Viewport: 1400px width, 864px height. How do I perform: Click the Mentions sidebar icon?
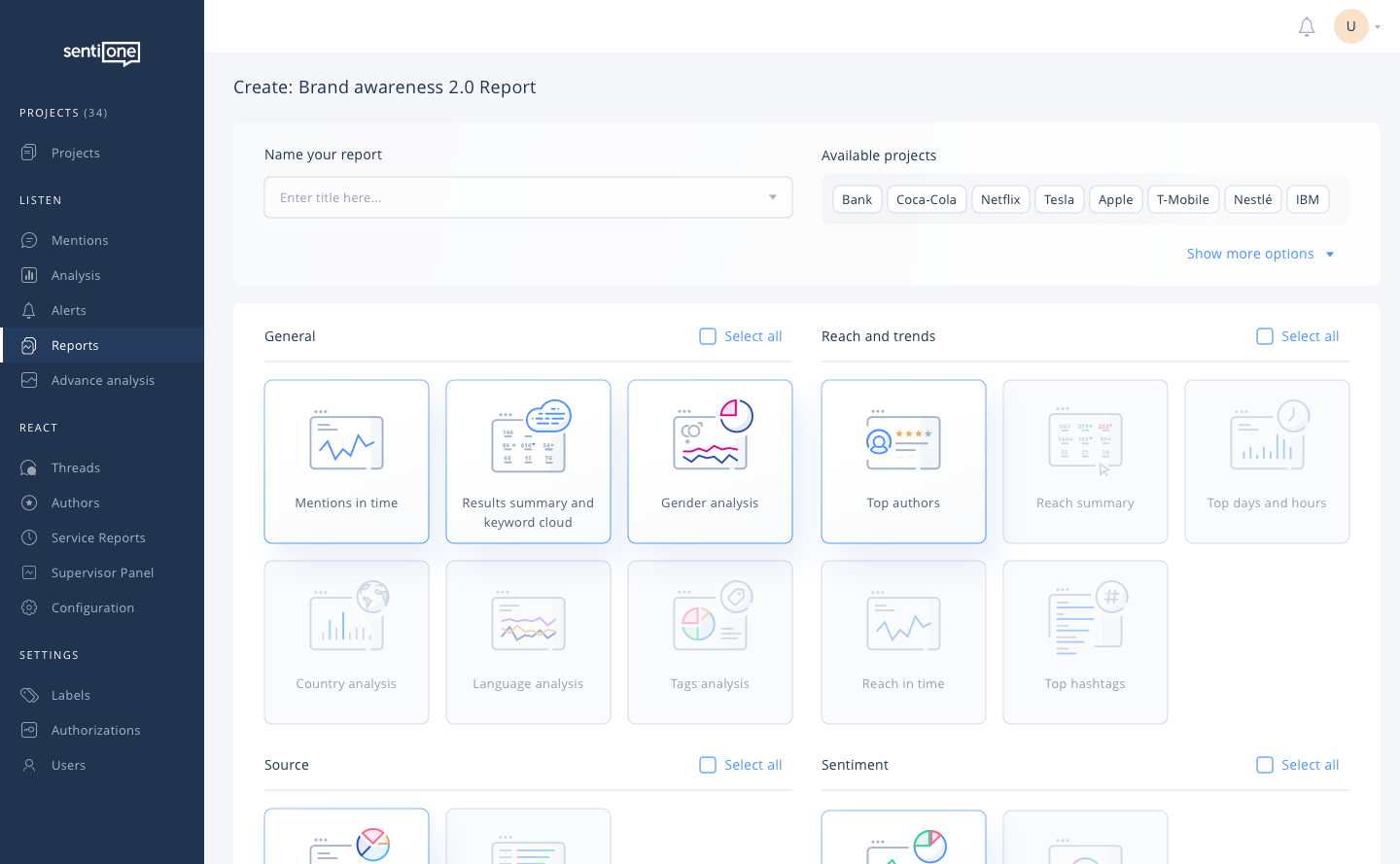pyautogui.click(x=29, y=240)
